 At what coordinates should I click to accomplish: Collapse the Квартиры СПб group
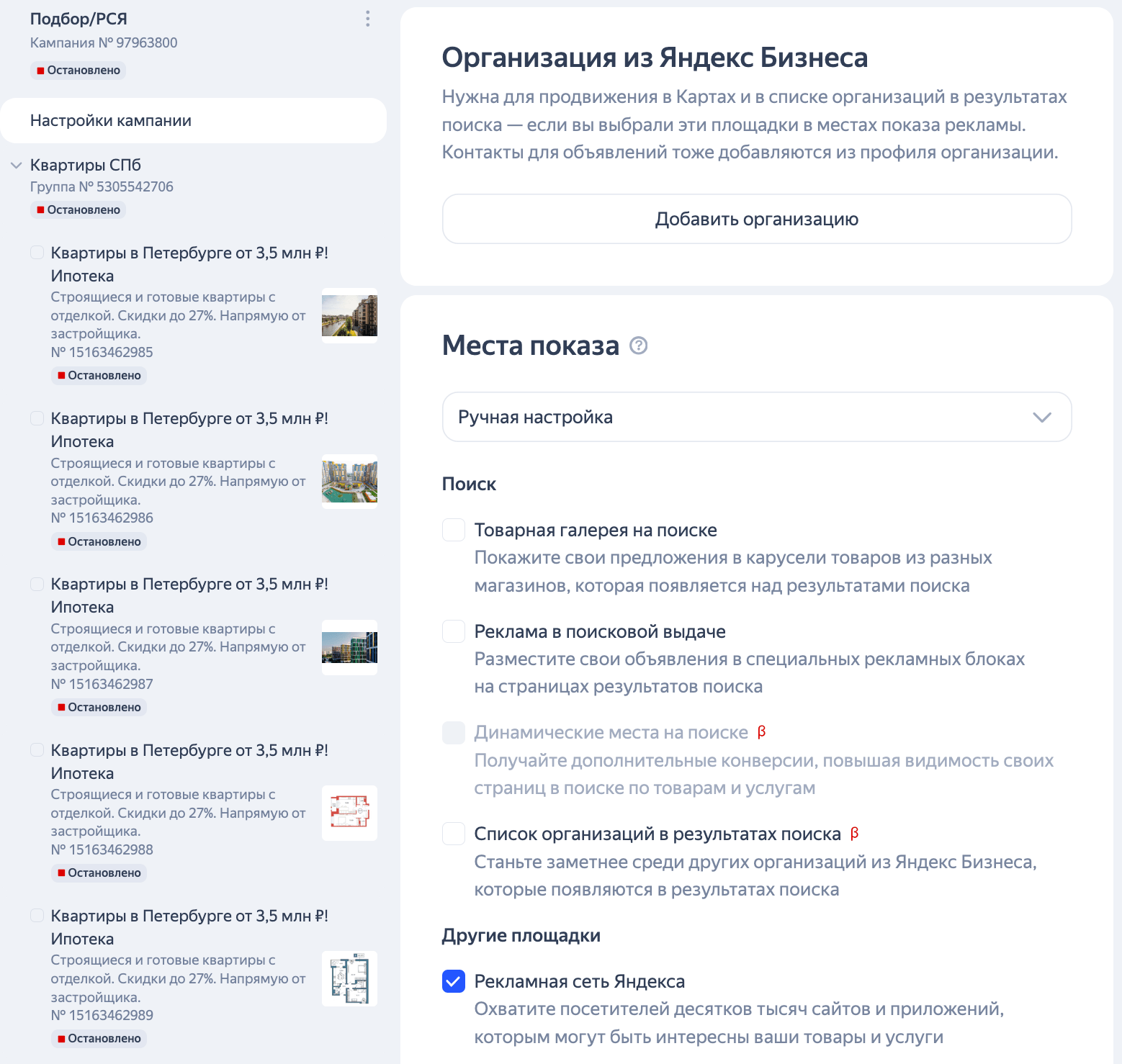pos(16,166)
